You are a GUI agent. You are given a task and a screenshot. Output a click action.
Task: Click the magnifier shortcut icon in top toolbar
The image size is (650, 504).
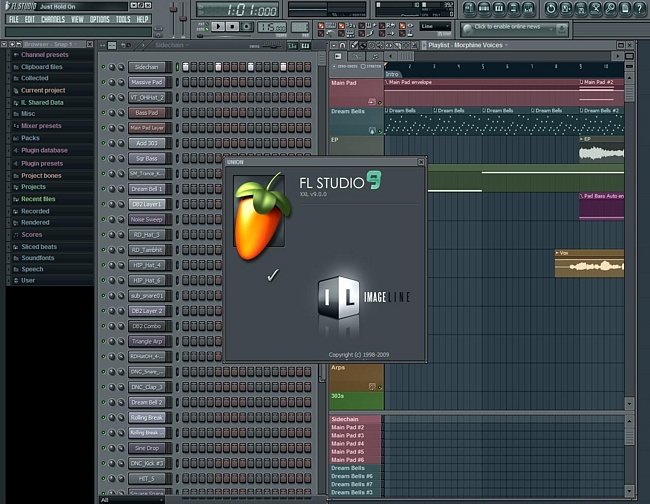point(610,9)
